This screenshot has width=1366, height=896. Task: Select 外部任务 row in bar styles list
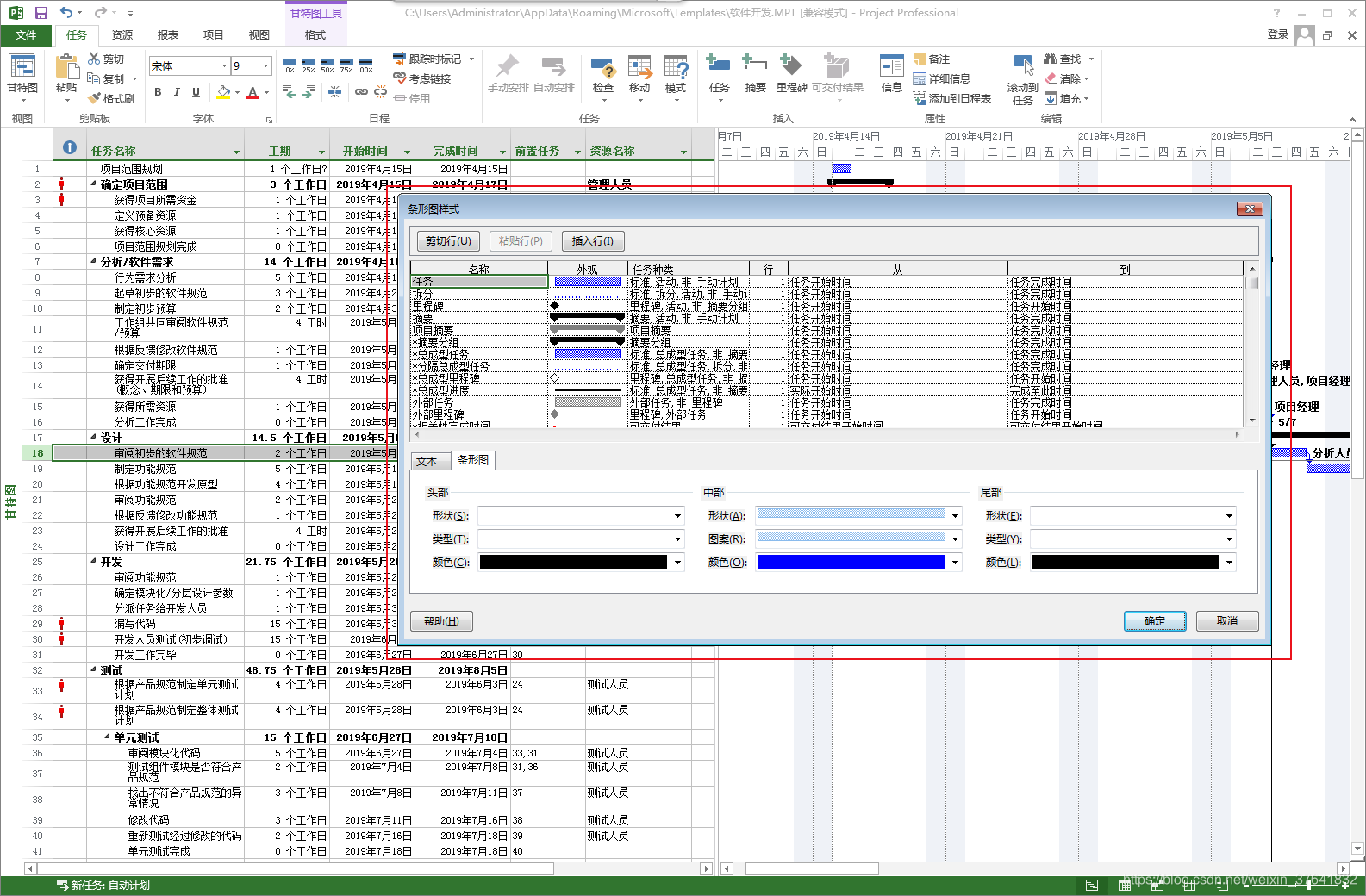click(826, 402)
